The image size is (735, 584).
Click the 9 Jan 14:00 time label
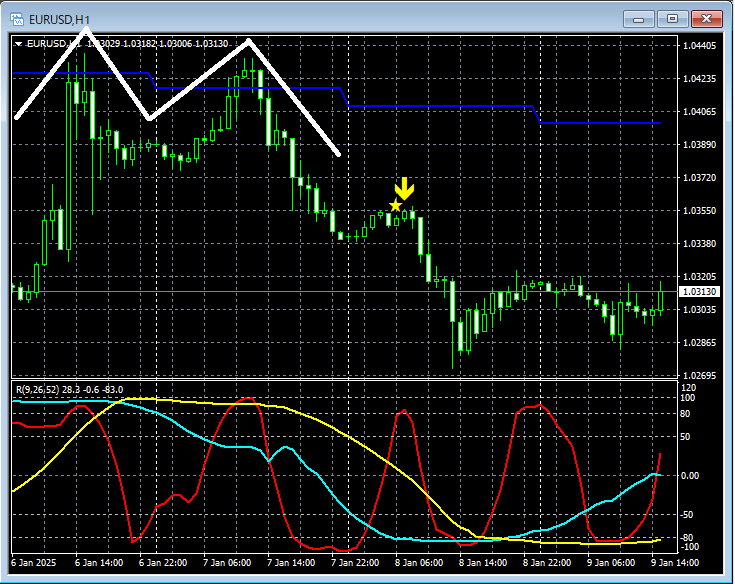(675, 562)
